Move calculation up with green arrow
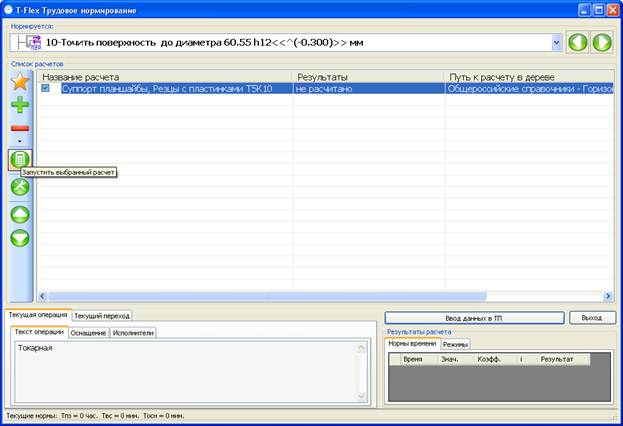Screen dimensions: 623x426 (20, 215)
